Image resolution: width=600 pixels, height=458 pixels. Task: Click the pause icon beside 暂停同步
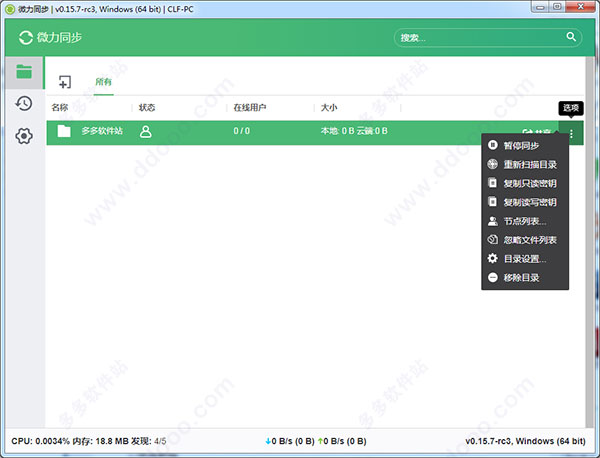(x=493, y=145)
